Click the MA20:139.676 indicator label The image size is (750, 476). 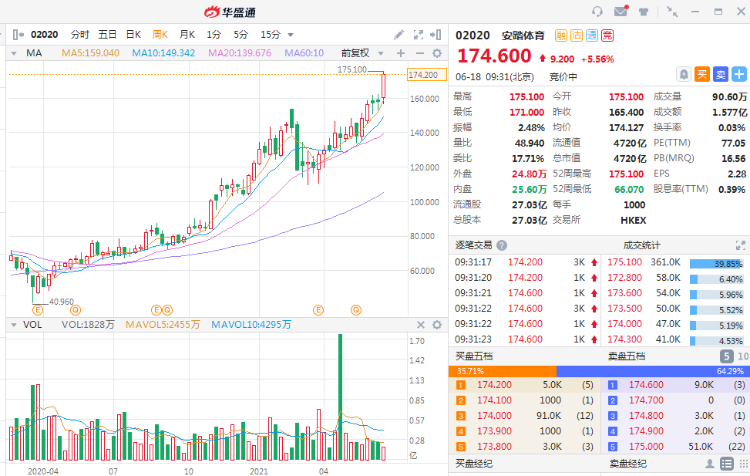coord(240,53)
